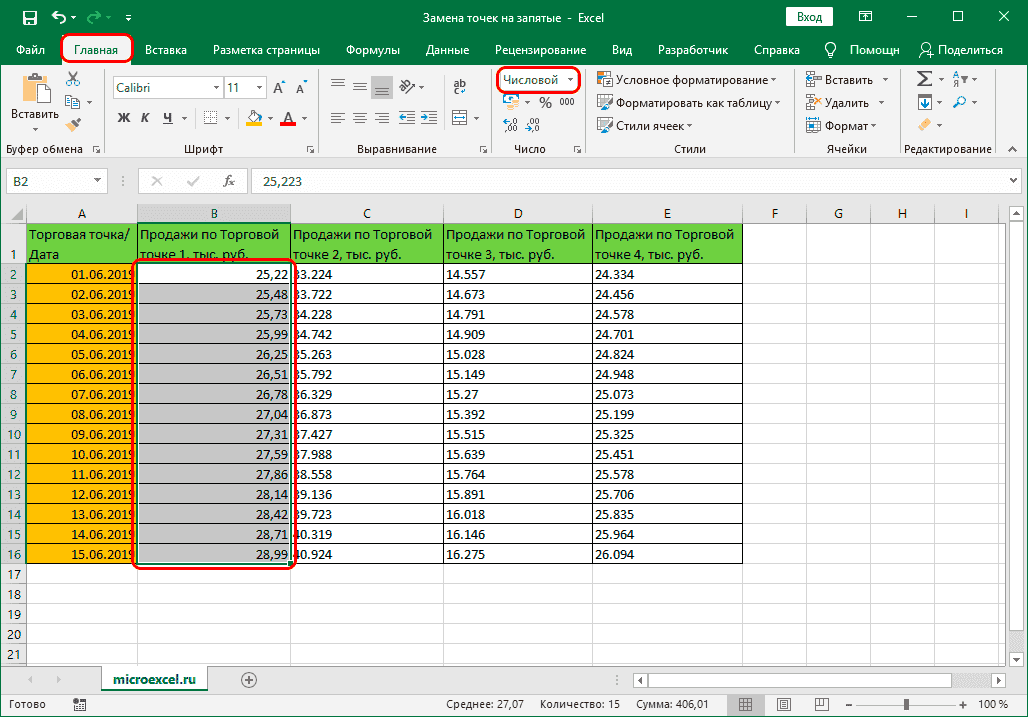Screen dimensions: 1028x717
Task: Open the Fill Color dropdown arrow
Action: pos(270,118)
